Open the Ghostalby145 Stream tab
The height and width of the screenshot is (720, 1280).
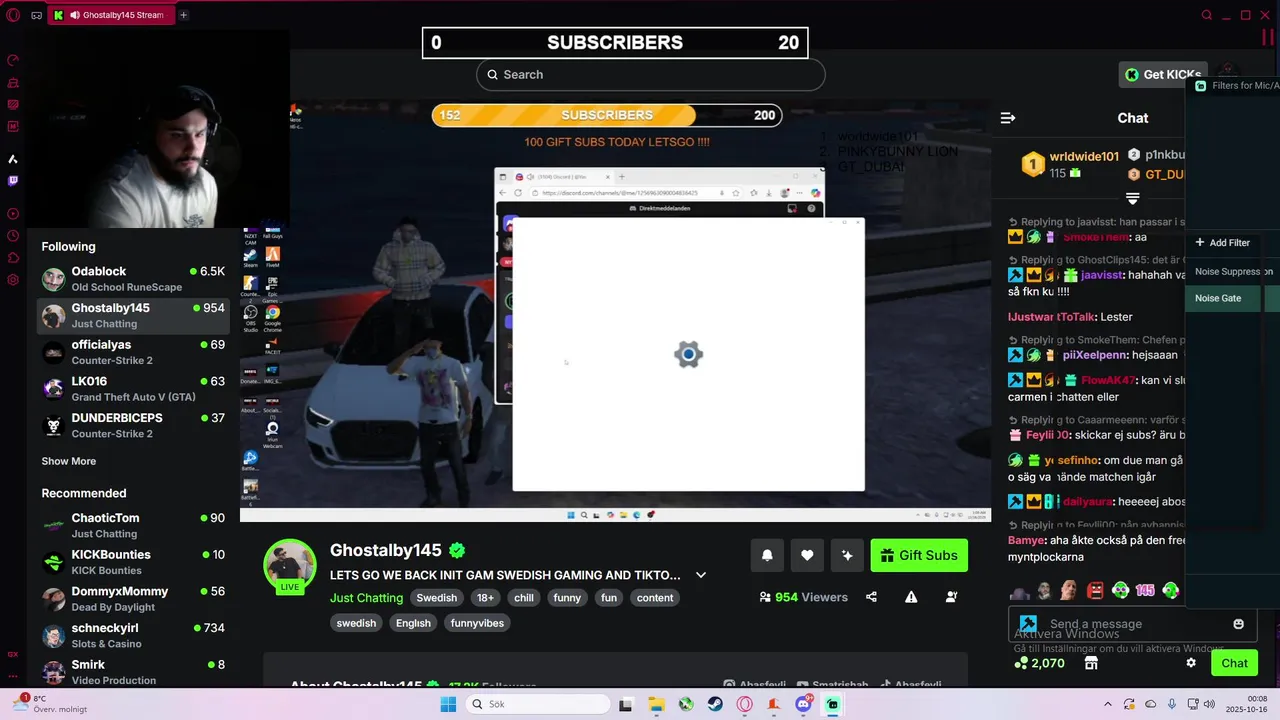[x=112, y=15]
